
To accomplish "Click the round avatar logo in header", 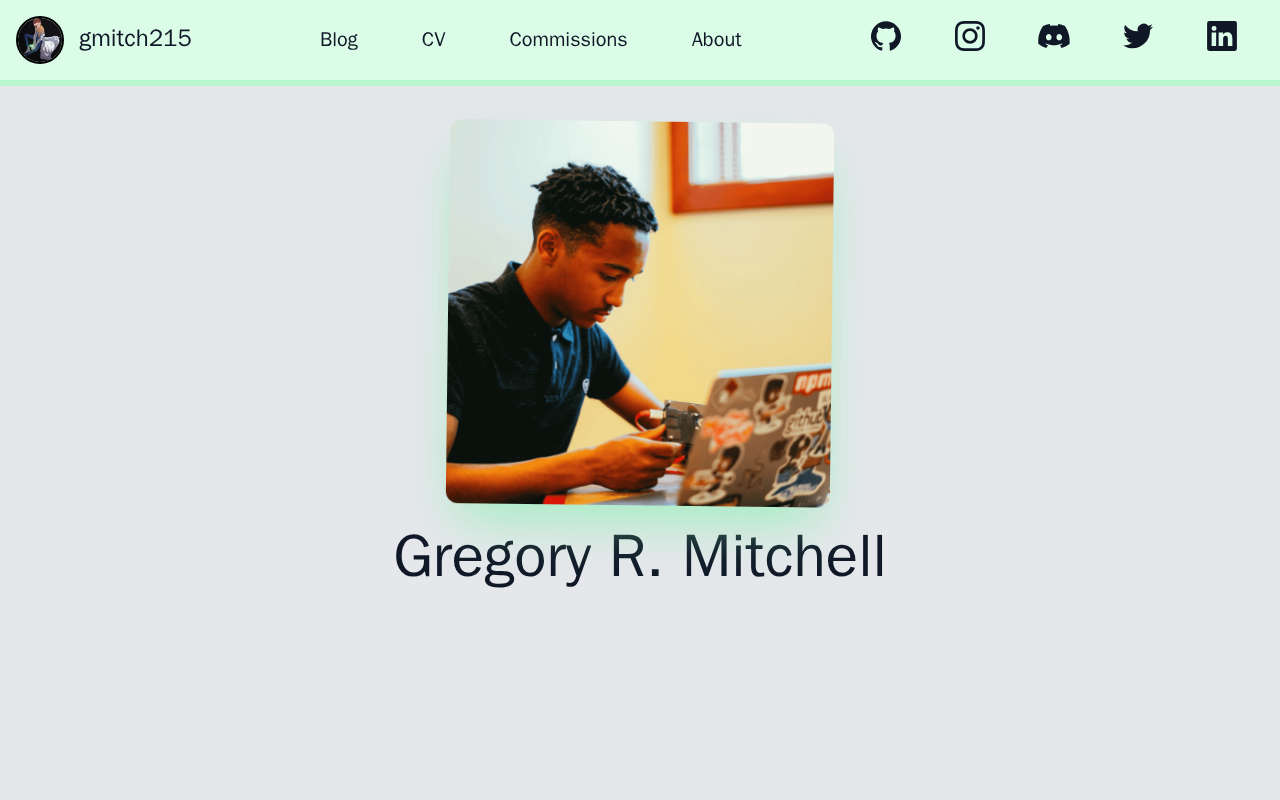I will (40, 40).
